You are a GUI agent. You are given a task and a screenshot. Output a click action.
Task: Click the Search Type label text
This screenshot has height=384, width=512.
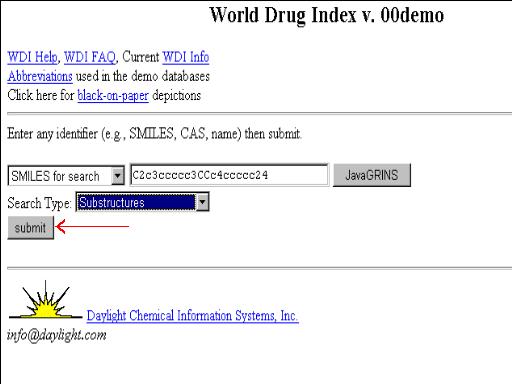point(39,203)
